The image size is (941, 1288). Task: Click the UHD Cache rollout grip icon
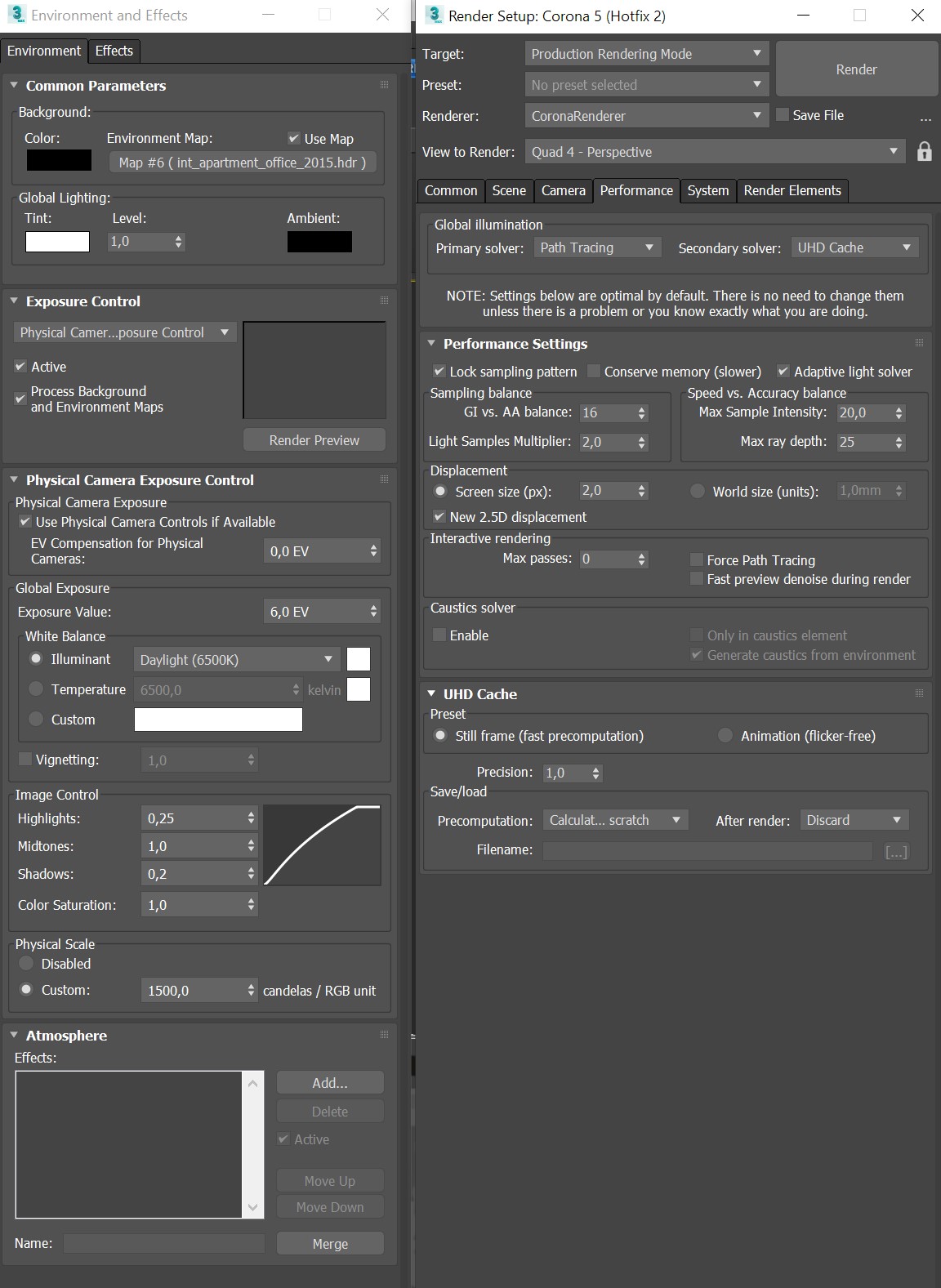tap(919, 693)
